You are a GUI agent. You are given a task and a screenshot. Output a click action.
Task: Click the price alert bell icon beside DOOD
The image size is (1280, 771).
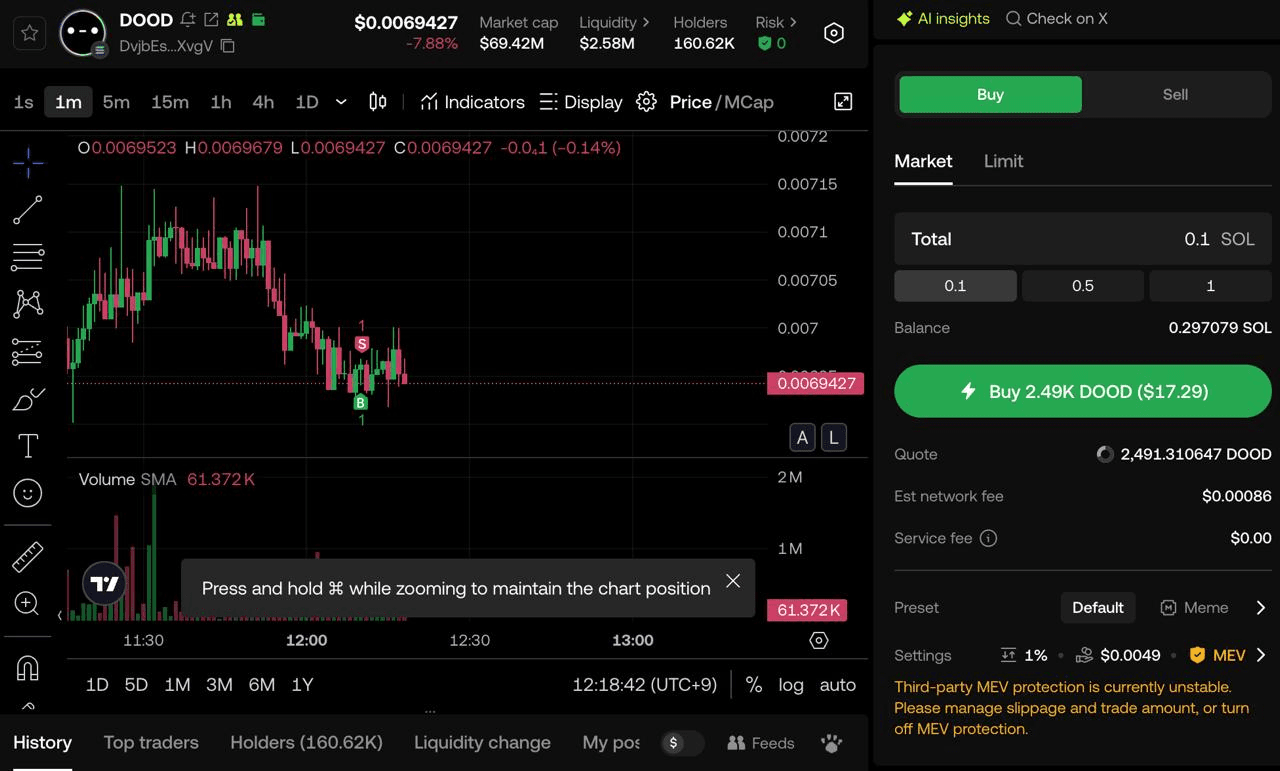(x=188, y=19)
